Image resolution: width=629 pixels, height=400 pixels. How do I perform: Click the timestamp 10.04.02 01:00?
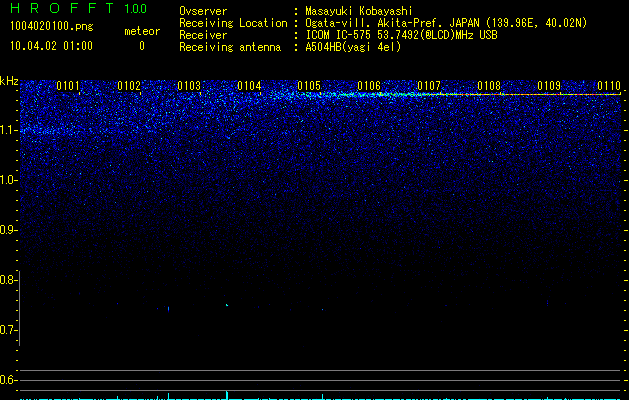click(x=51, y=46)
